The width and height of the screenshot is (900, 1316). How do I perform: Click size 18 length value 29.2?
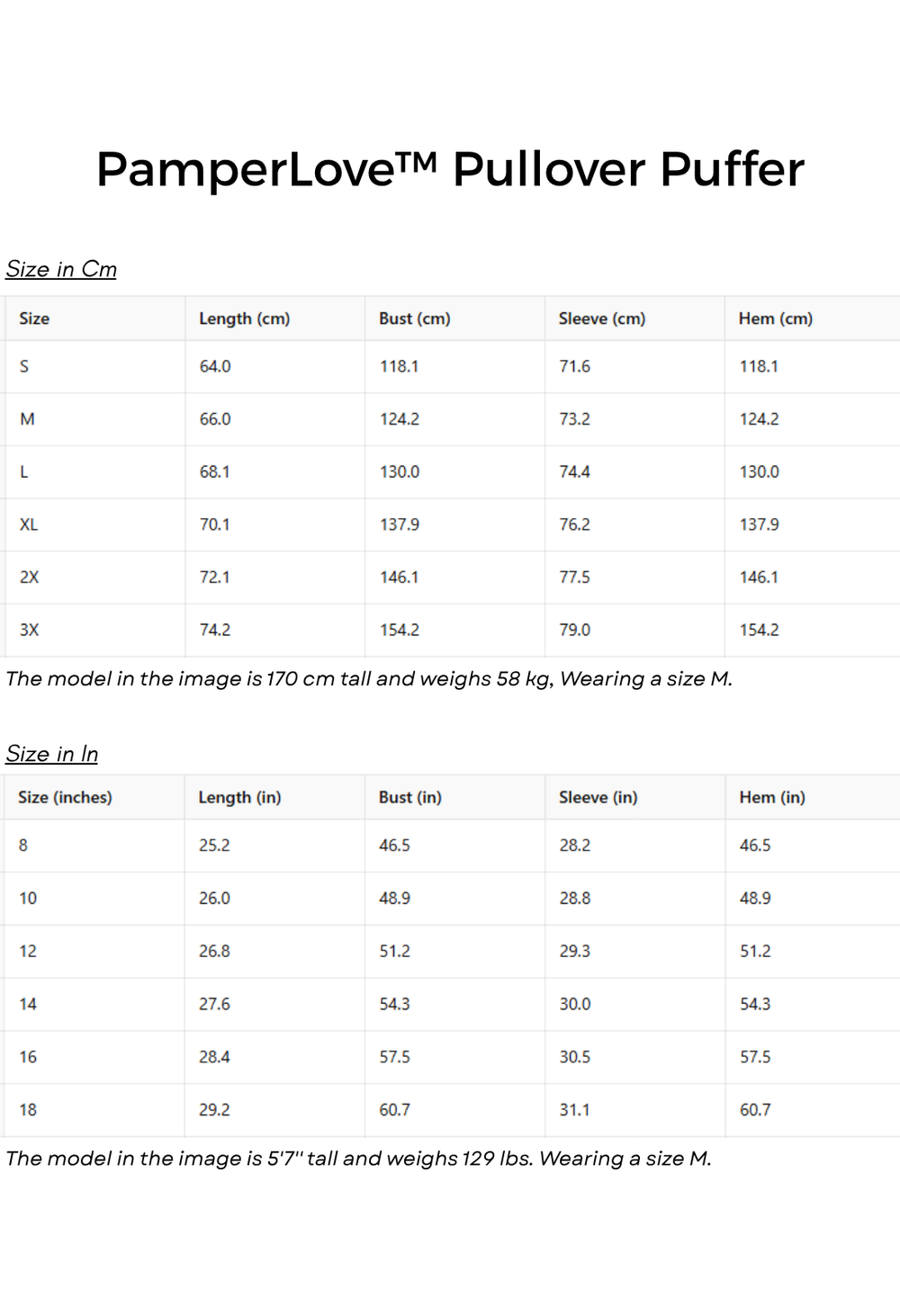214,1110
